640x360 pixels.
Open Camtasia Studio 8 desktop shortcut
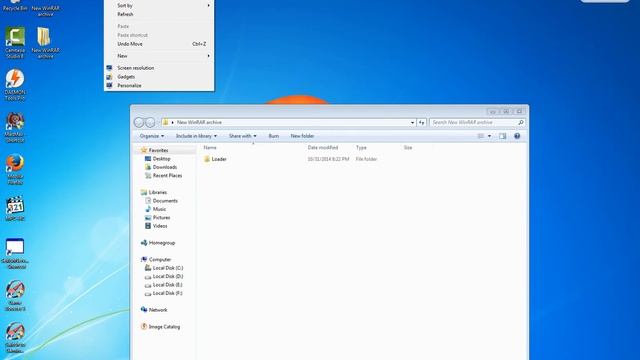15,42
